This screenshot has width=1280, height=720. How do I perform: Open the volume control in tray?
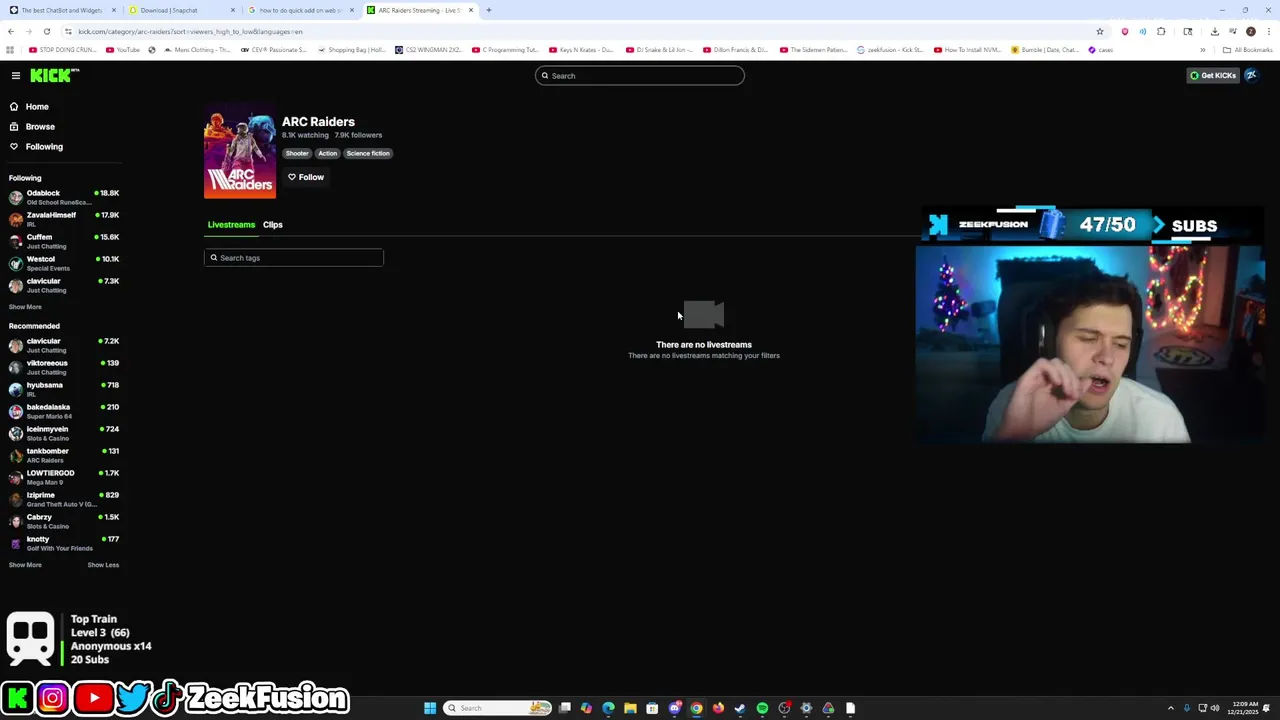[x=1215, y=708]
